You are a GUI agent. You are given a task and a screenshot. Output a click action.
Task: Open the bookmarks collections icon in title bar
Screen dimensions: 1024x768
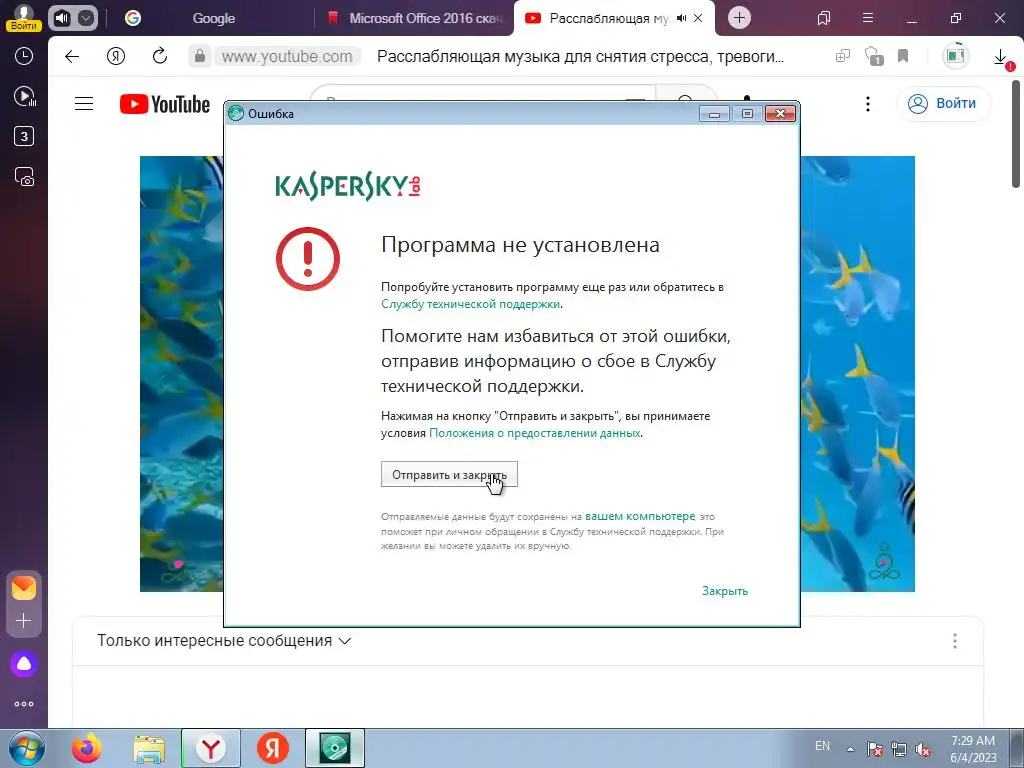coord(824,18)
